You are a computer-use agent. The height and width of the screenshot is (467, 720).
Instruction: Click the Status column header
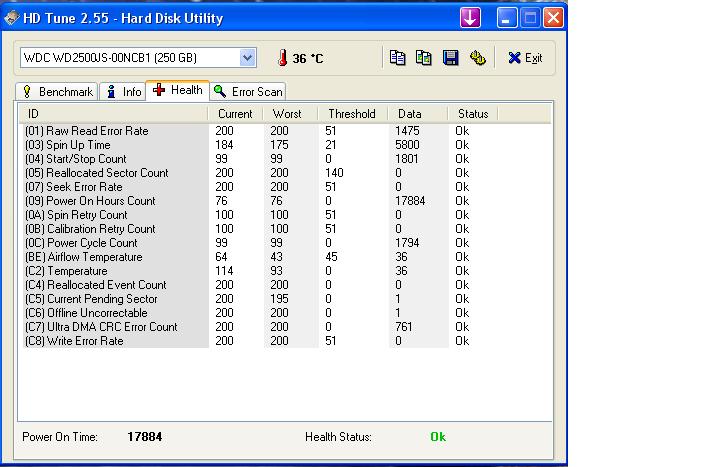click(472, 114)
